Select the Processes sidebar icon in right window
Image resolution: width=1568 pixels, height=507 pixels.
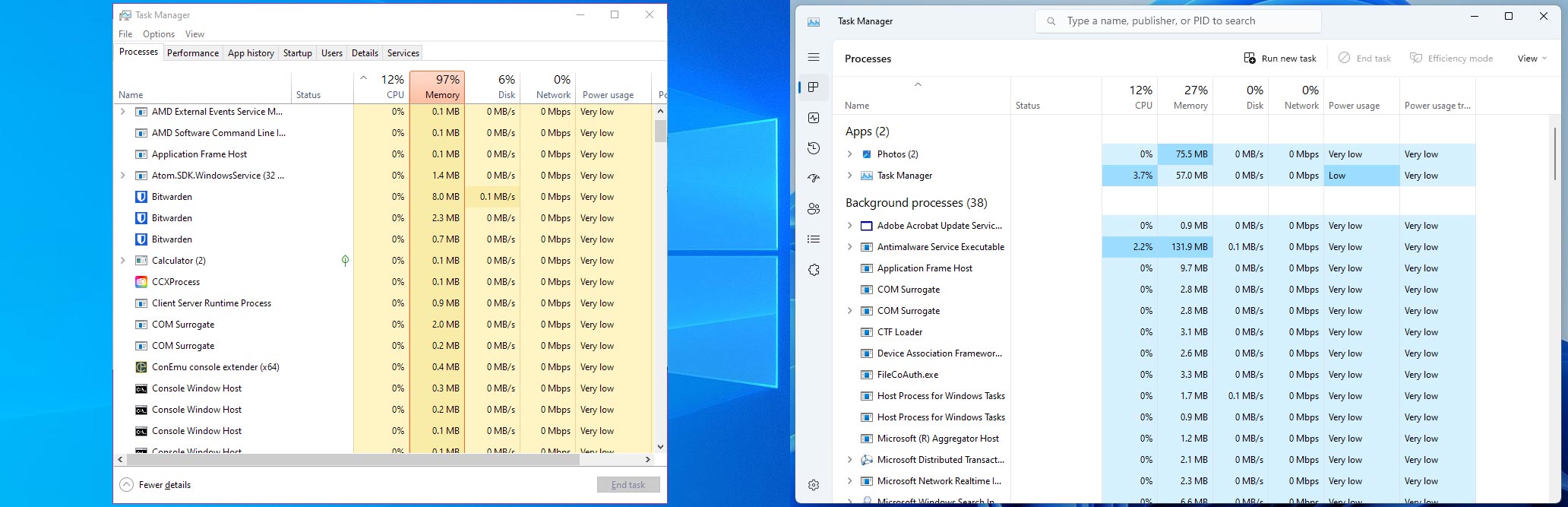814,87
